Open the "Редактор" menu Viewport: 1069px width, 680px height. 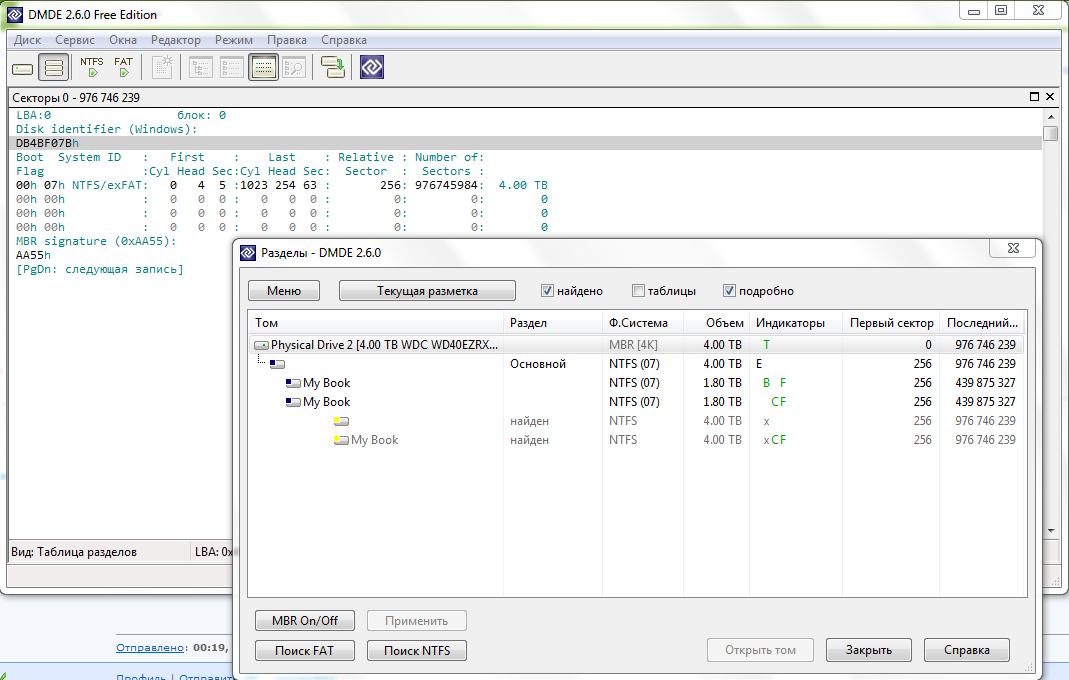tap(175, 40)
